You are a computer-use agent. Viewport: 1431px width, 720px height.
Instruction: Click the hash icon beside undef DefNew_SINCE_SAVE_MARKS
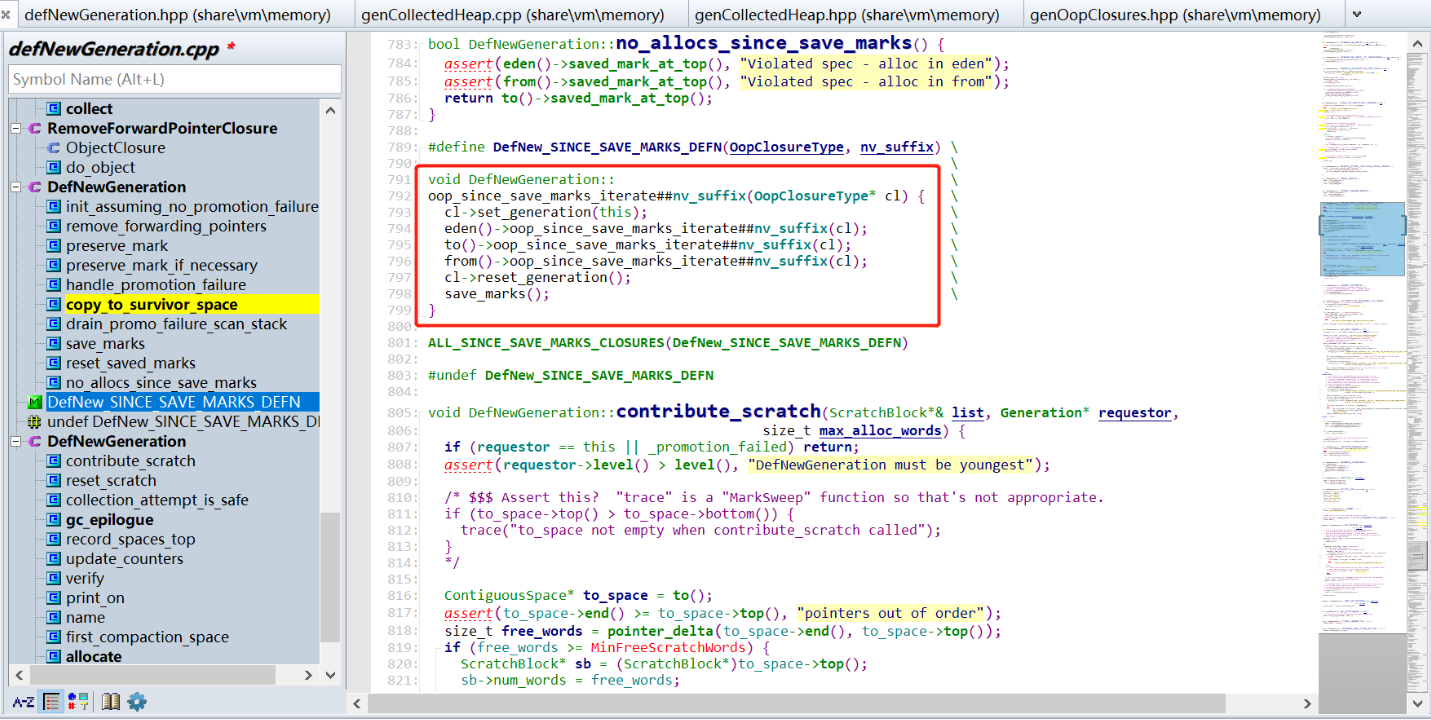click(35, 422)
